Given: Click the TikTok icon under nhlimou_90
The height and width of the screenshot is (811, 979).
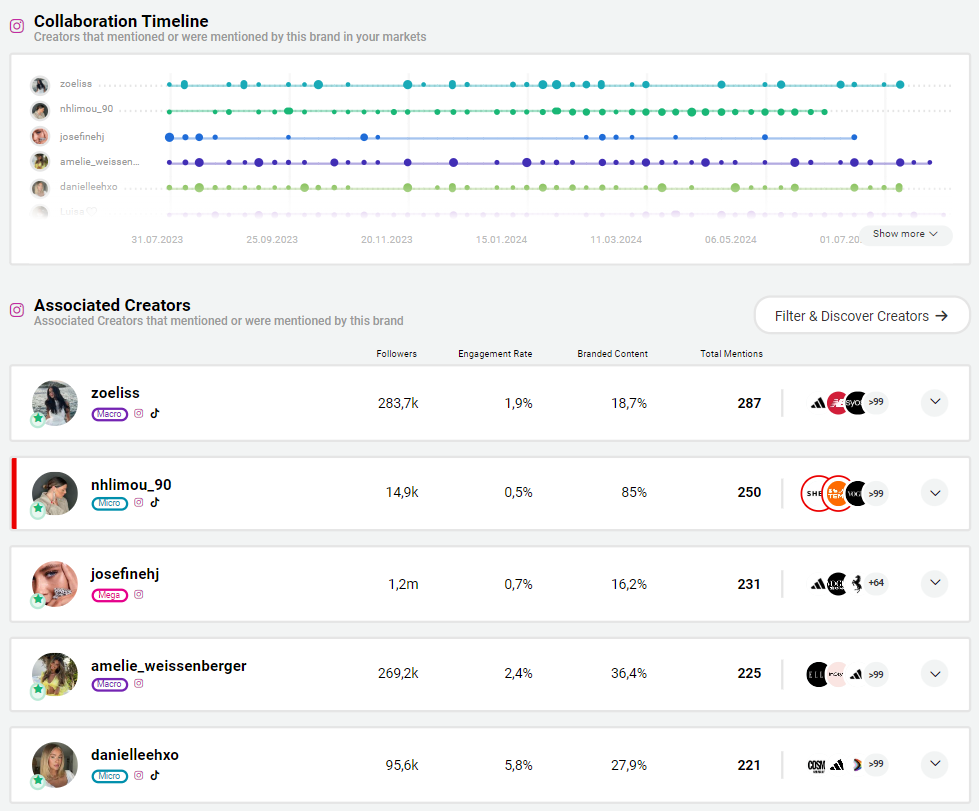Looking at the screenshot, I should tap(155, 503).
